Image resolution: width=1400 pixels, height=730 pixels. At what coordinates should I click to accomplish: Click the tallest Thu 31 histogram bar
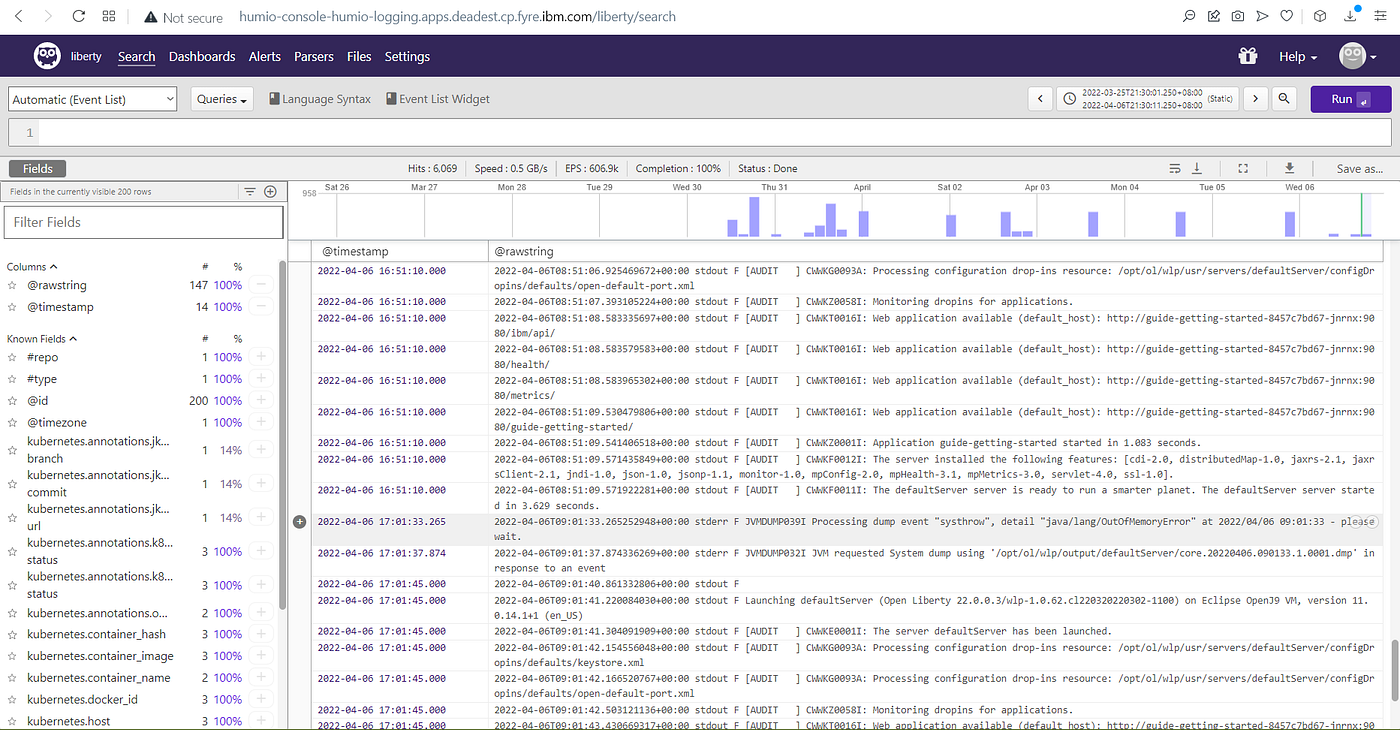pos(755,216)
